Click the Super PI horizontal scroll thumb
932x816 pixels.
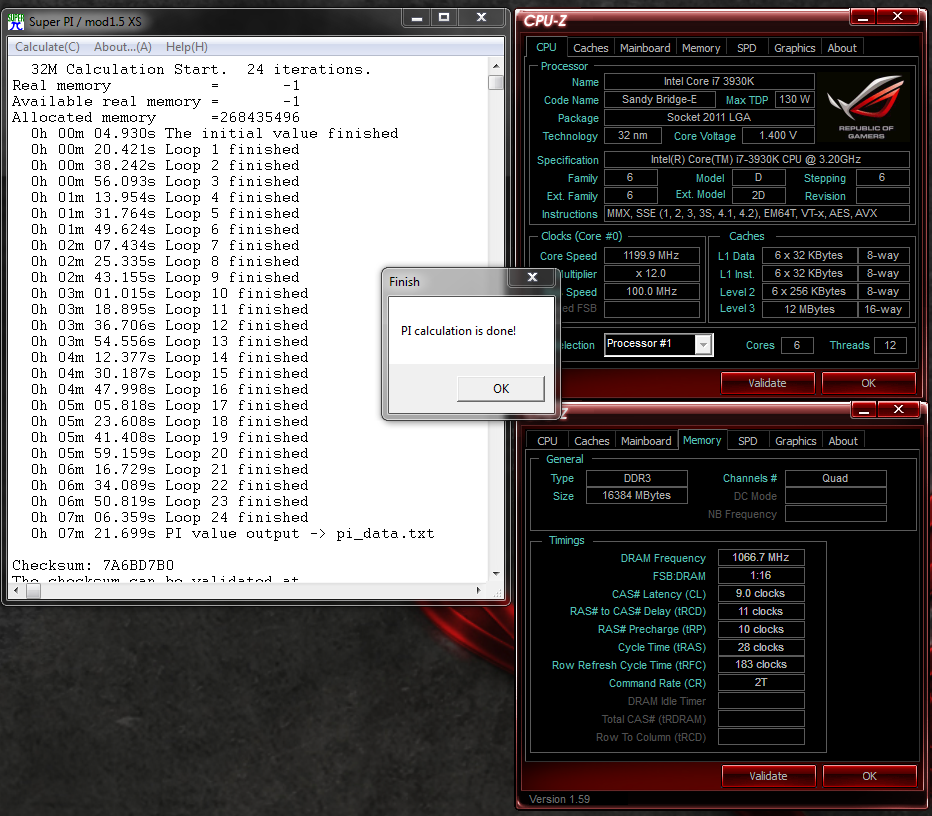33,591
